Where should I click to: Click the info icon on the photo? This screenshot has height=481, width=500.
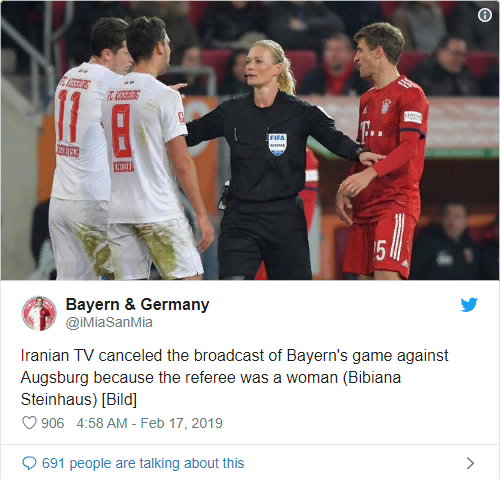coord(485,15)
